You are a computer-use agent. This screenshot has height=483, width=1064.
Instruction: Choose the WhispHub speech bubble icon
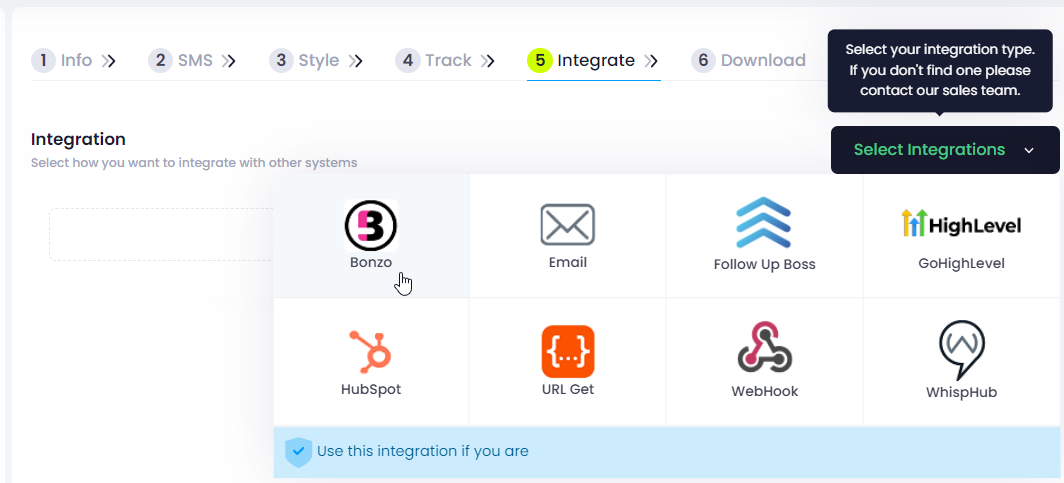point(962,350)
